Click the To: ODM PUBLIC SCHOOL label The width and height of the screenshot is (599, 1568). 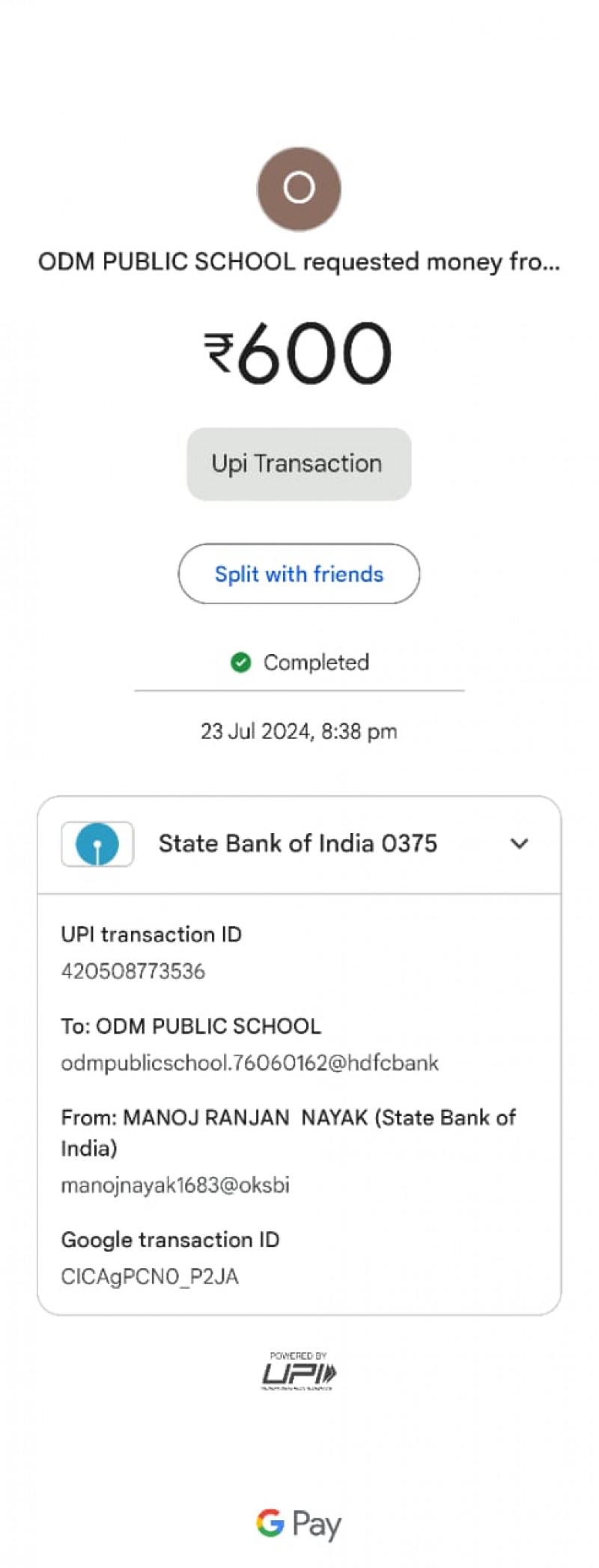click(191, 1026)
